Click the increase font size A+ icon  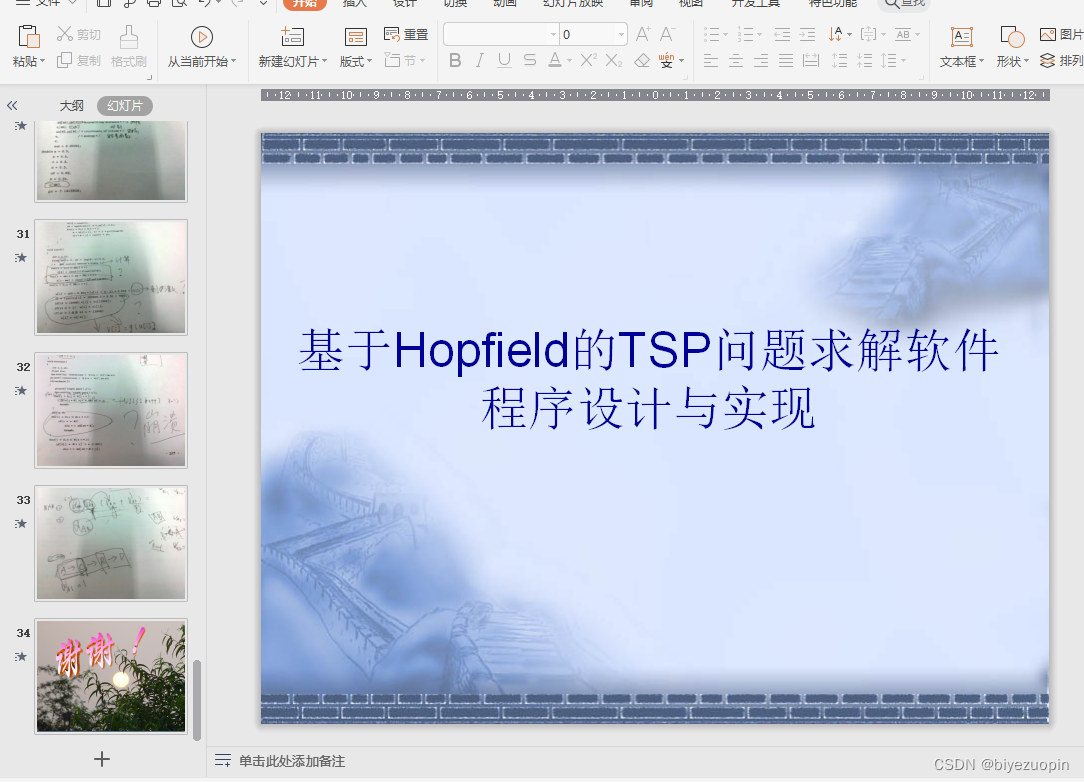(643, 34)
